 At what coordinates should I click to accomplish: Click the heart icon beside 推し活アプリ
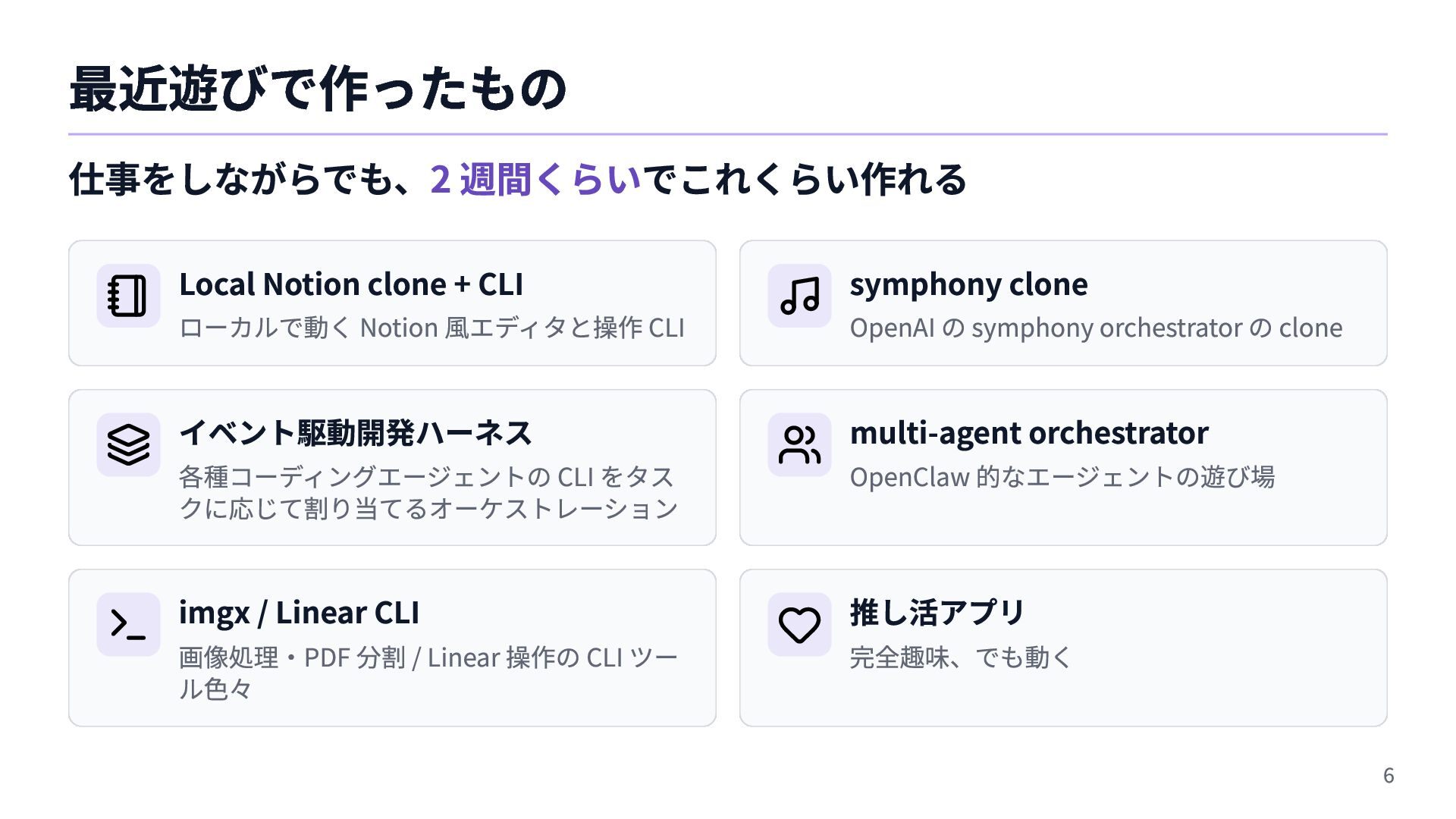(x=799, y=624)
